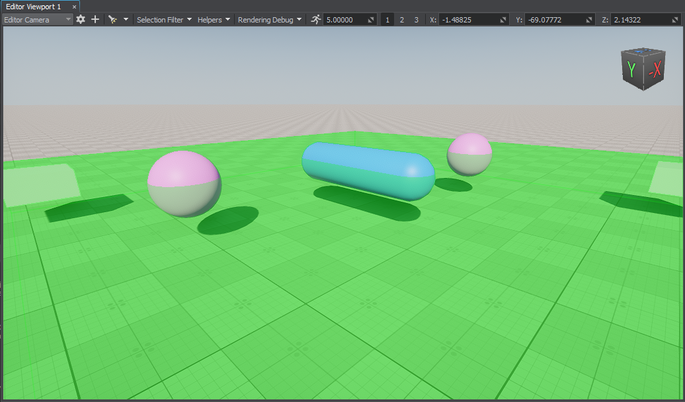
Task: Click the spinner icon in the Y field
Action: (587, 19)
